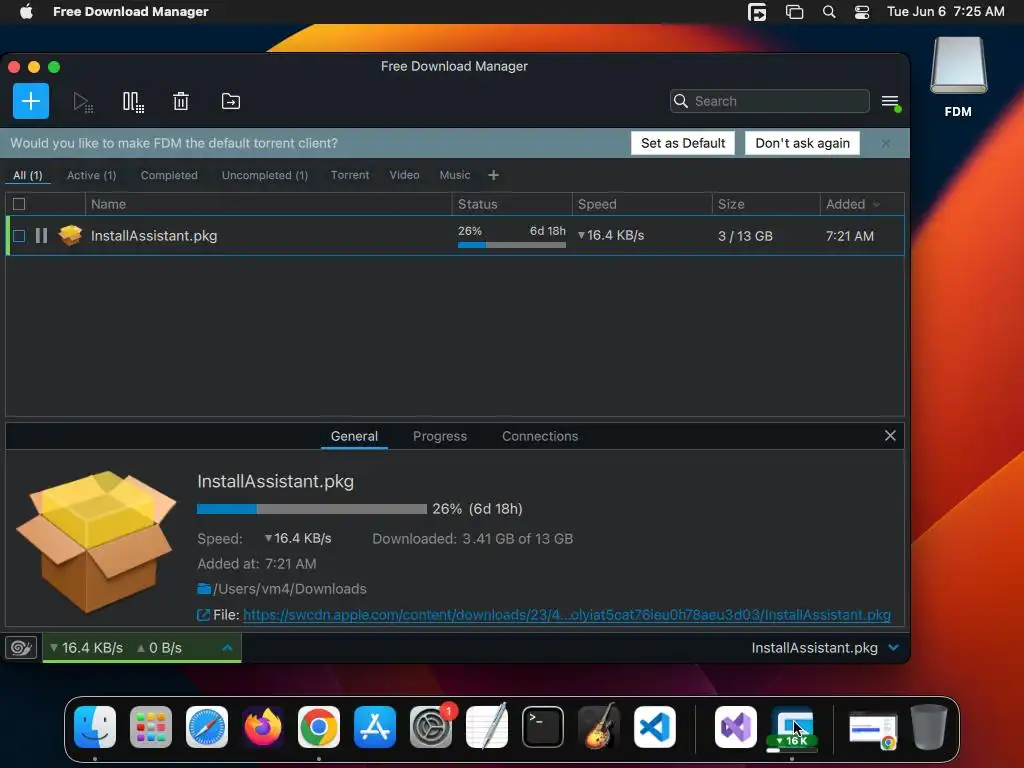
Task: Select the Music filter tab
Action: 455,175
